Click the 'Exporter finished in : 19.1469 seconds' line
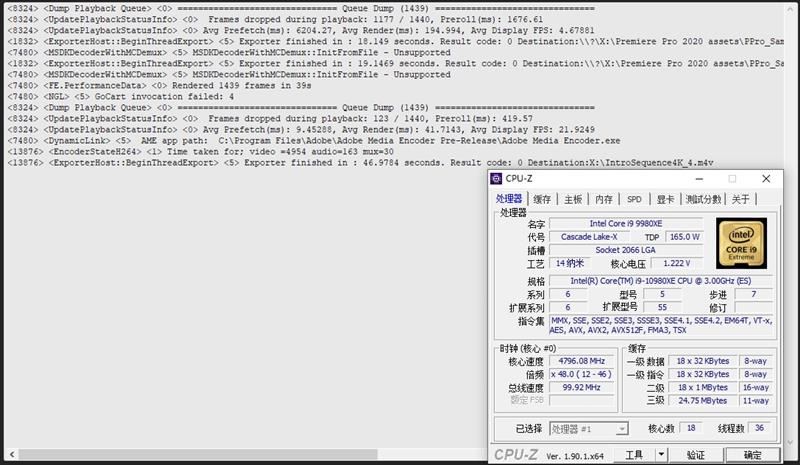This screenshot has height=465, width=800. [x=395, y=64]
